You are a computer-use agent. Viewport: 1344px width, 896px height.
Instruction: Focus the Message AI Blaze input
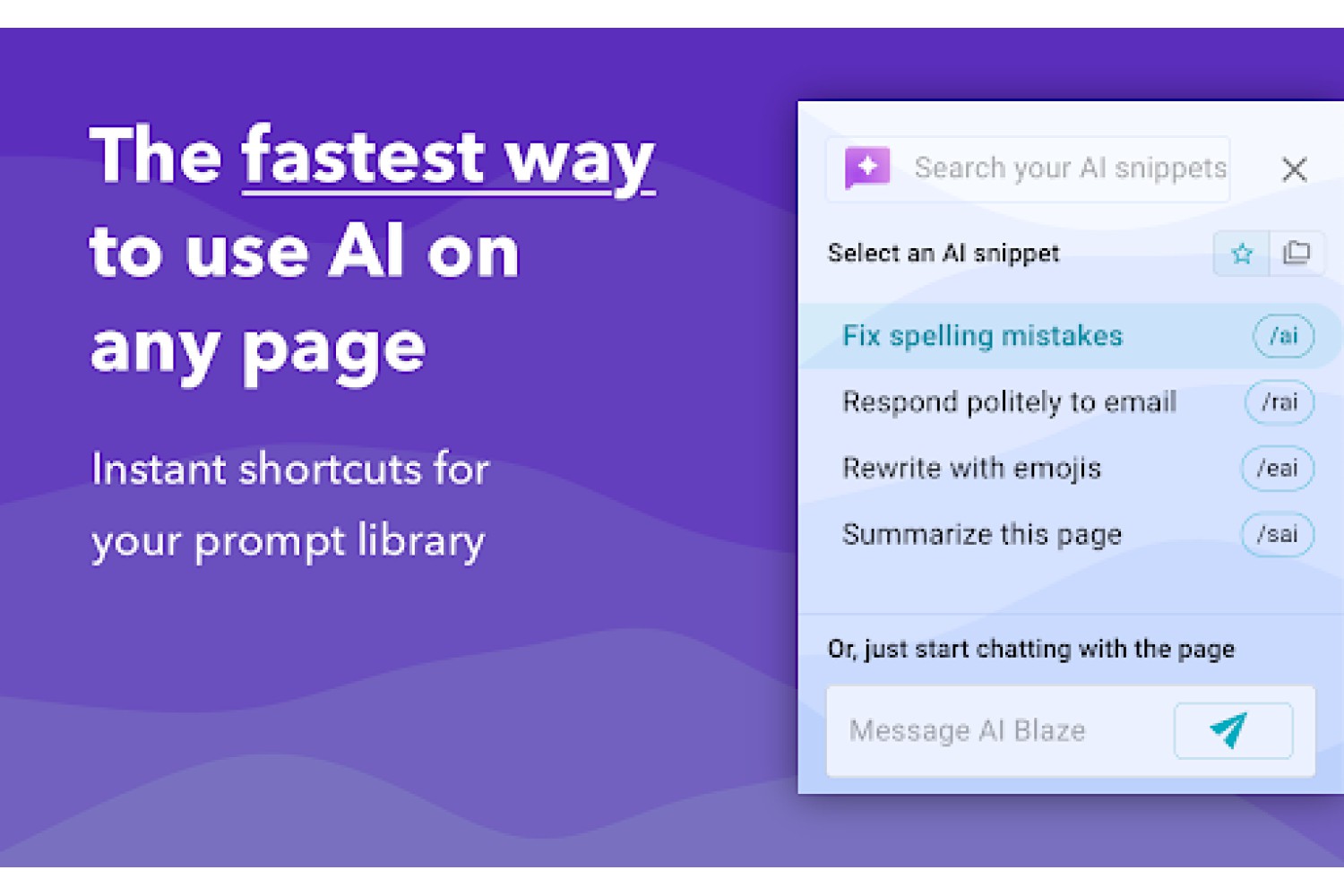click(999, 730)
